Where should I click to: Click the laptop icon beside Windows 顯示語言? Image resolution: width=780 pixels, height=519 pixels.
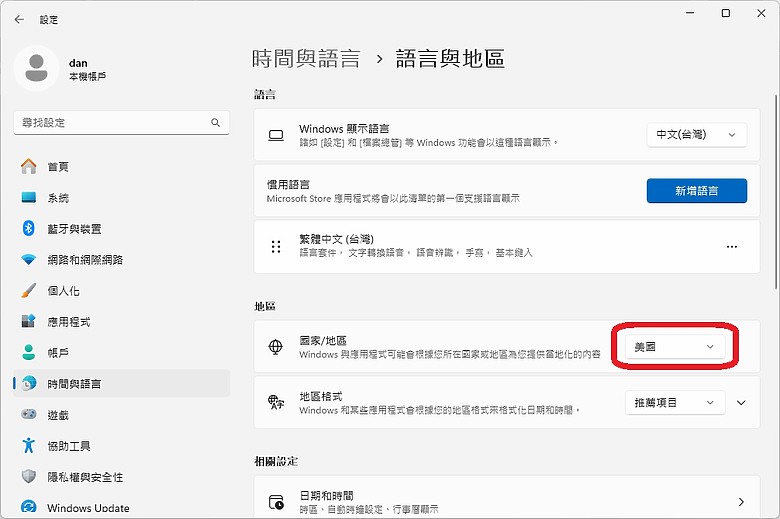pyautogui.click(x=276, y=135)
